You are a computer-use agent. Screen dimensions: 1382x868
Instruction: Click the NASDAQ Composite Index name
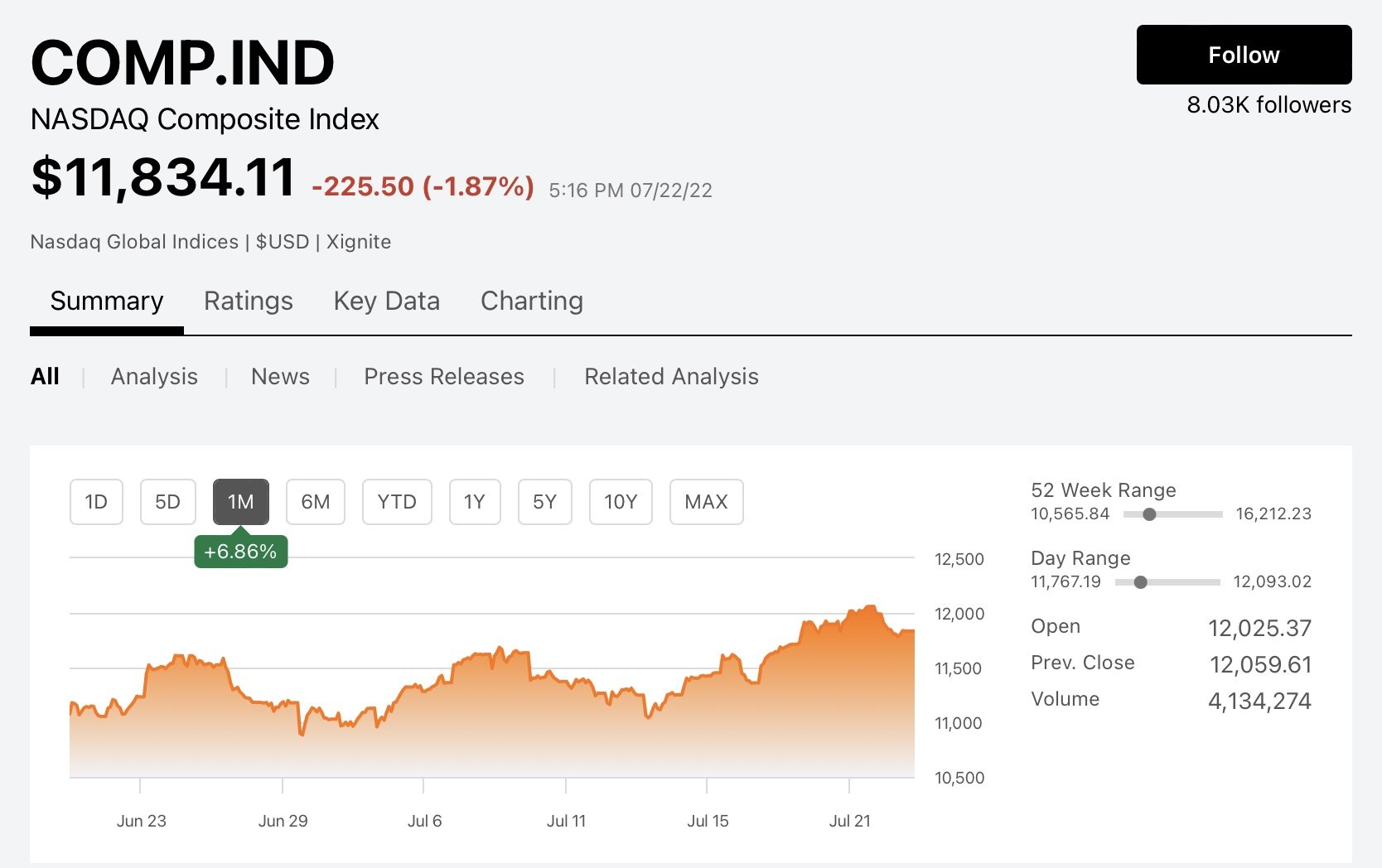pyautogui.click(x=205, y=119)
